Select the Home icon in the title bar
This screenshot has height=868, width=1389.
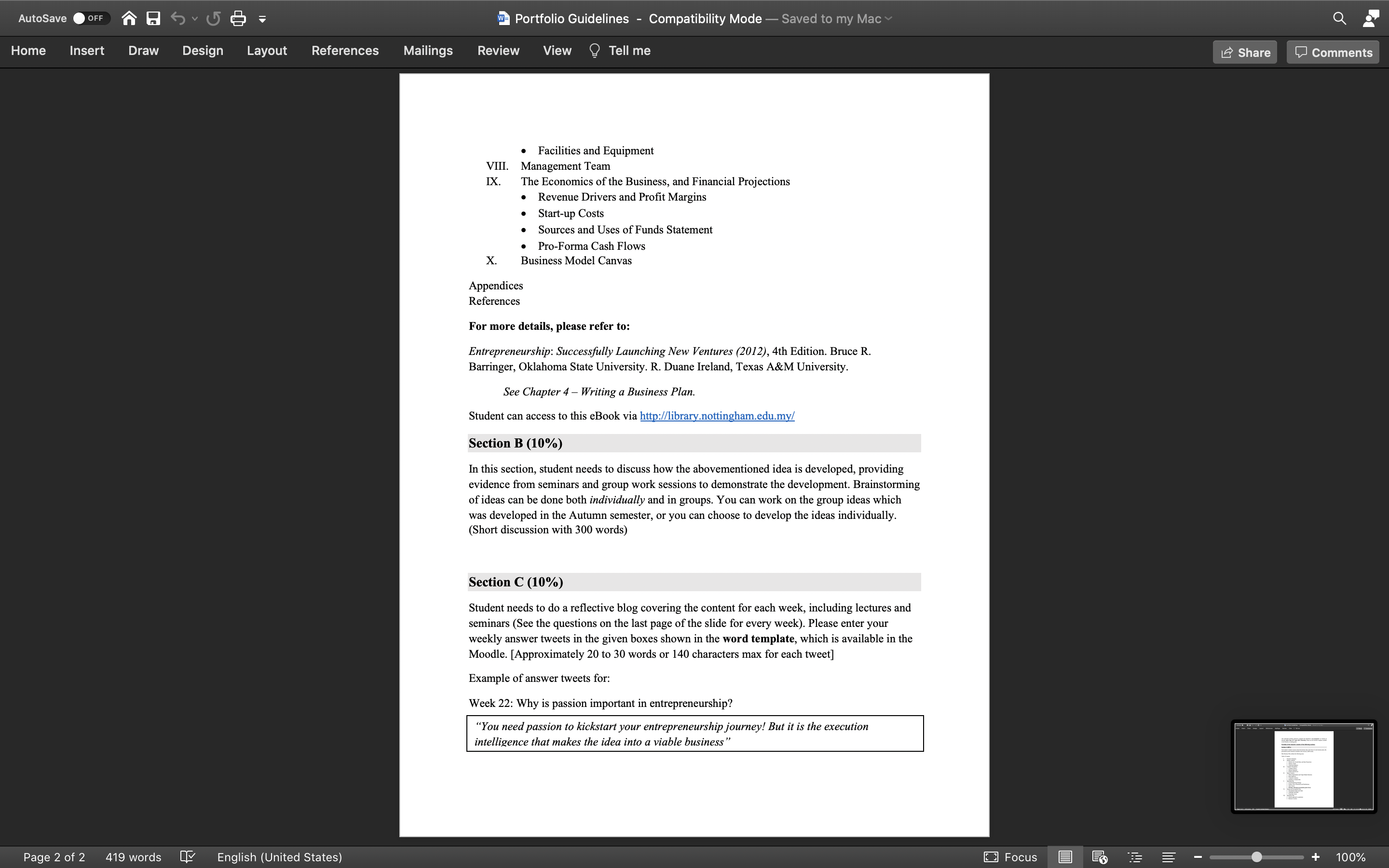(129, 18)
